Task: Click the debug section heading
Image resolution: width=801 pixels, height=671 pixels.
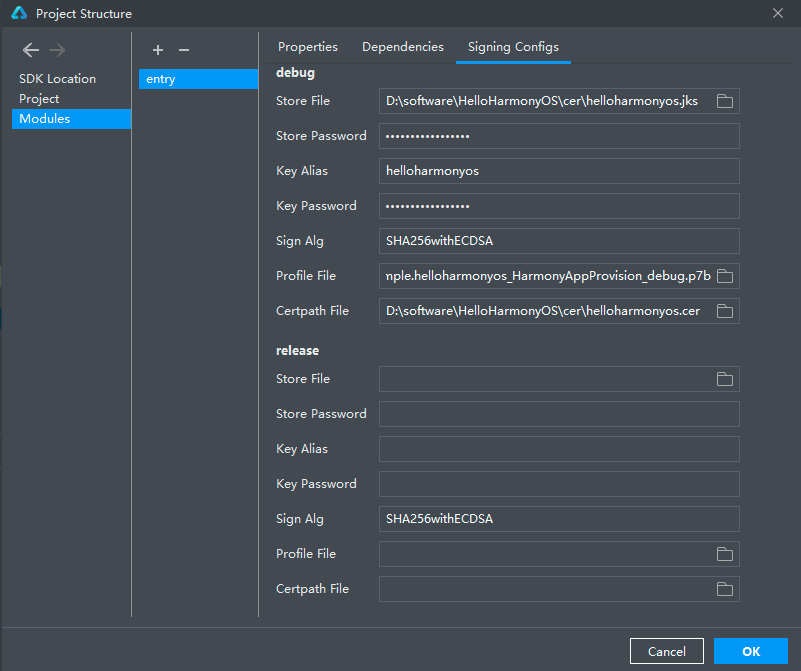Action: pos(295,73)
